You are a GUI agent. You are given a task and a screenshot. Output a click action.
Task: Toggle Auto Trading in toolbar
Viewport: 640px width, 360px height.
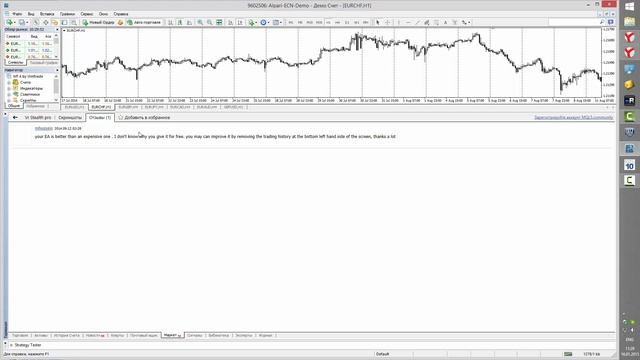point(144,22)
